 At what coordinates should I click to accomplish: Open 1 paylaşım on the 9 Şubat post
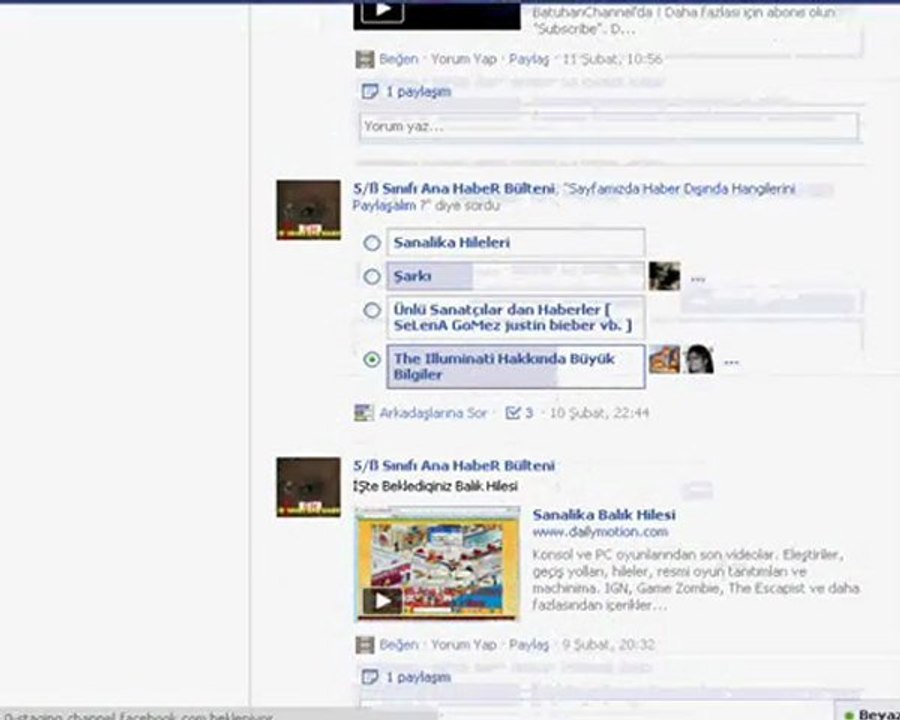[418, 678]
